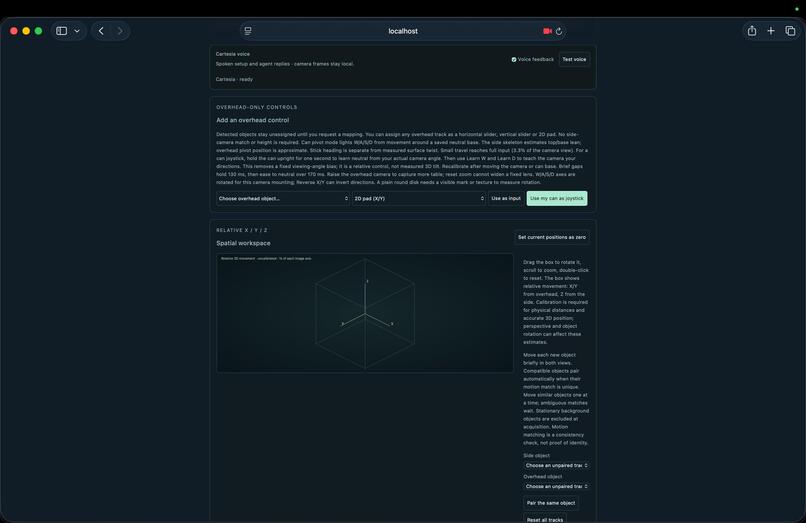Viewport: 806px width, 523px height.
Task: Click the localhost address field
Action: [x=403, y=31]
